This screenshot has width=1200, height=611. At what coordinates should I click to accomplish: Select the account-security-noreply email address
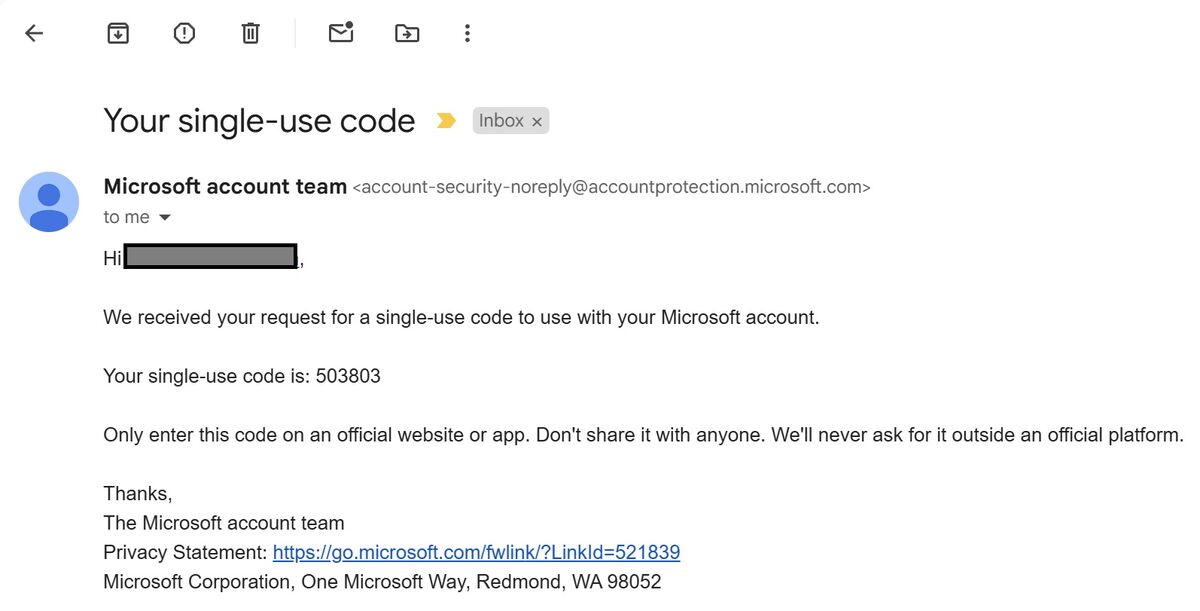(x=612, y=187)
